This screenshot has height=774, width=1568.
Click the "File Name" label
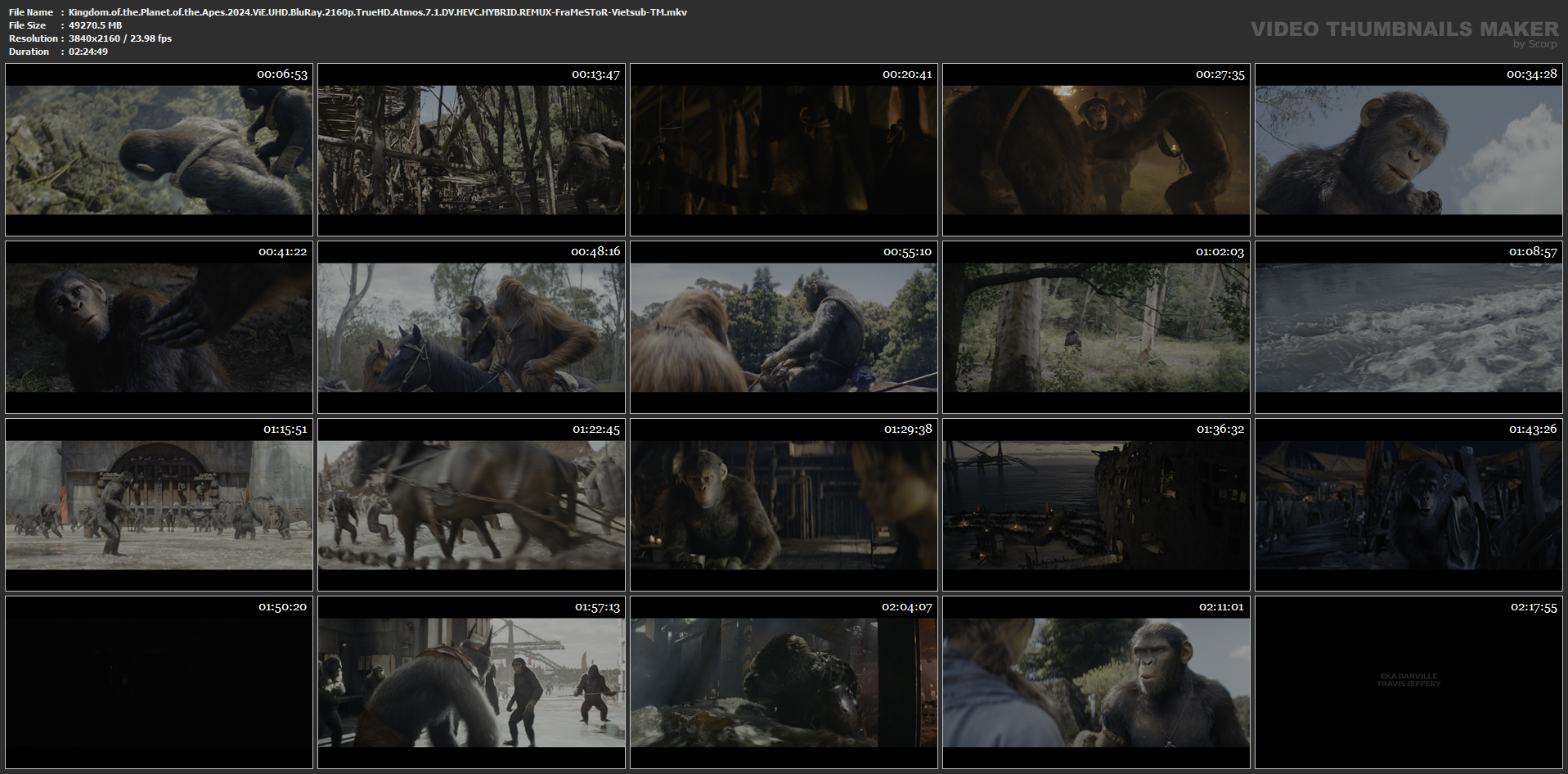(31, 12)
